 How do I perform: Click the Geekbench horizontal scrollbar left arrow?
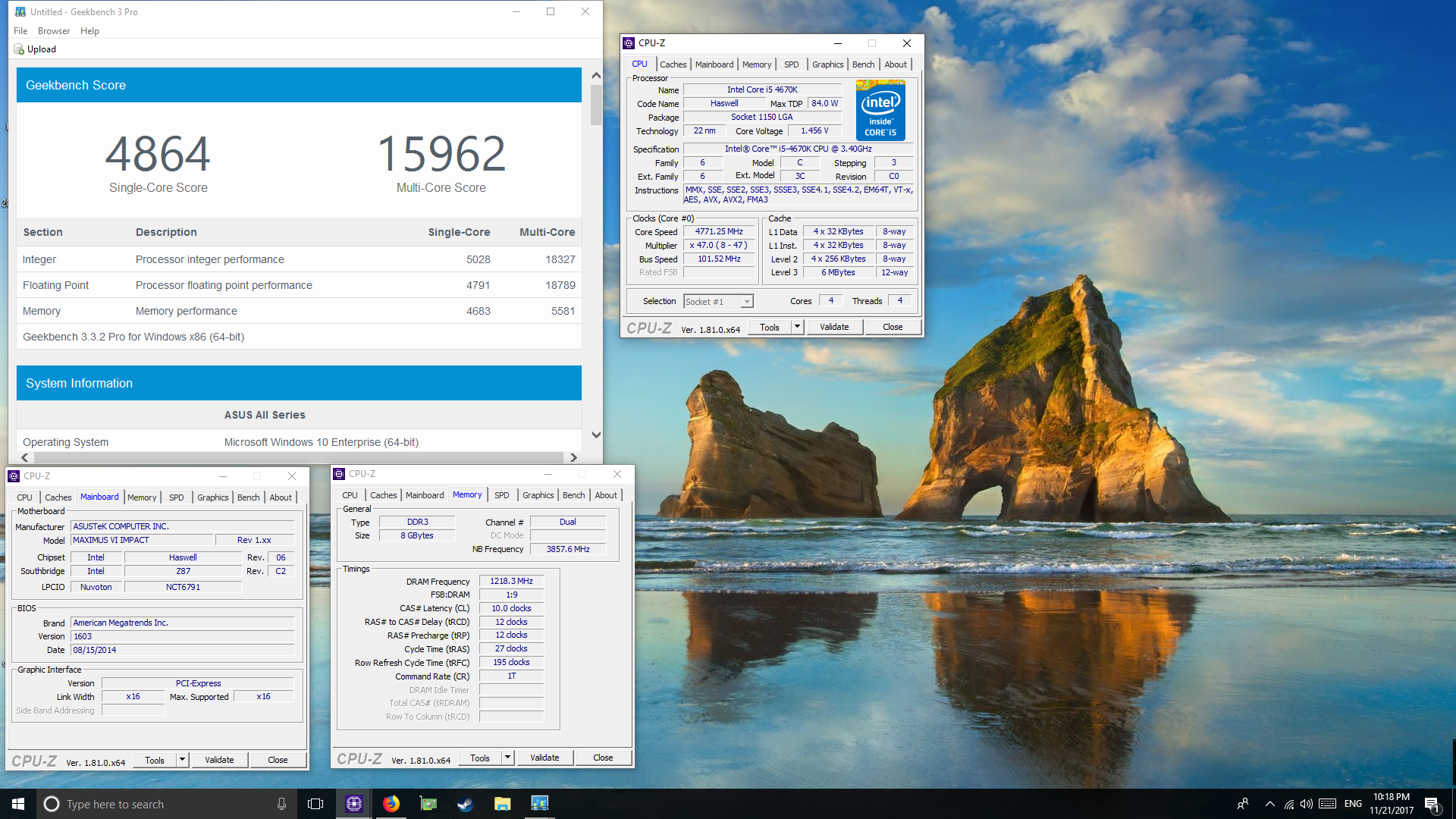[x=25, y=457]
